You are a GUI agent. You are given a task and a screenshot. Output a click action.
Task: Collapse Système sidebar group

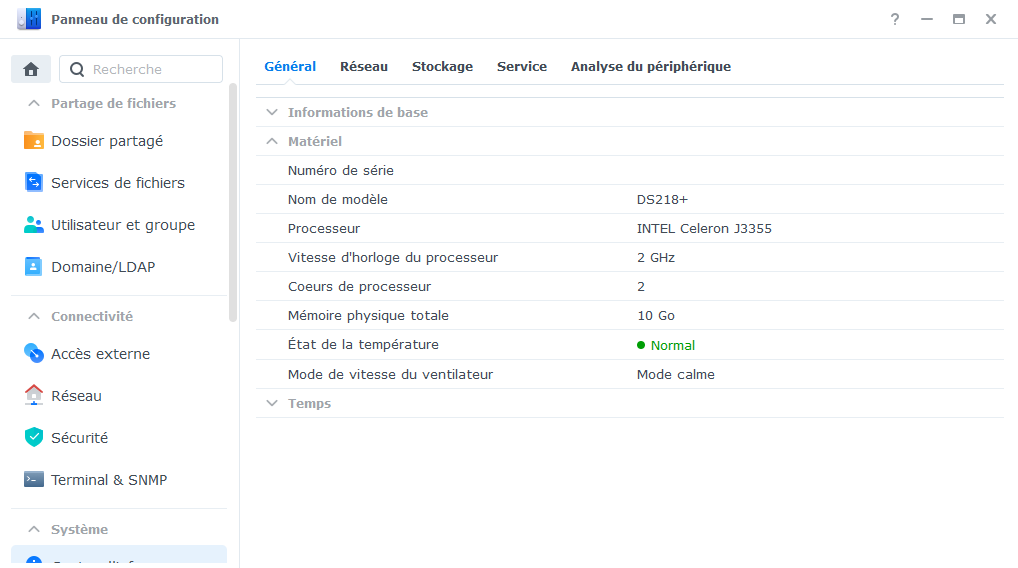point(34,530)
